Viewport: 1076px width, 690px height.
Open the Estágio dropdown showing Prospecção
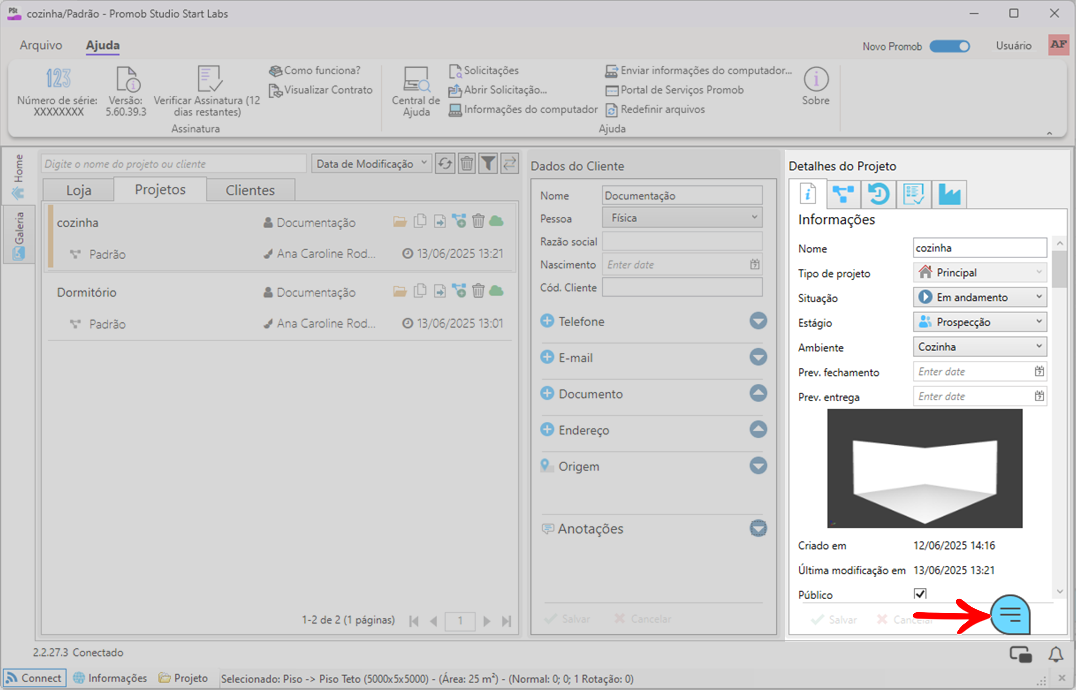pos(980,322)
